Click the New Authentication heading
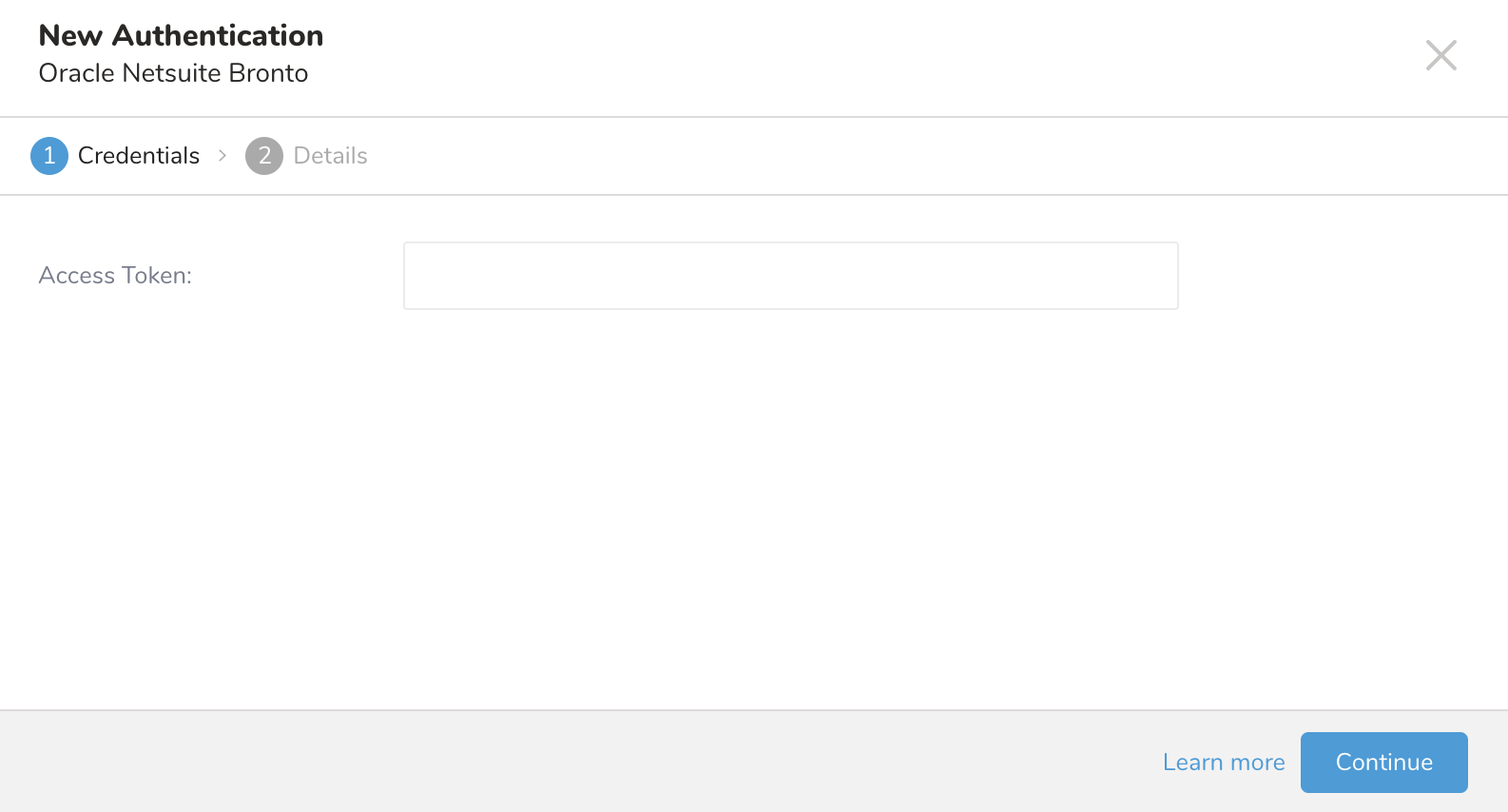Viewport: 1508px width, 812px height. click(x=181, y=36)
